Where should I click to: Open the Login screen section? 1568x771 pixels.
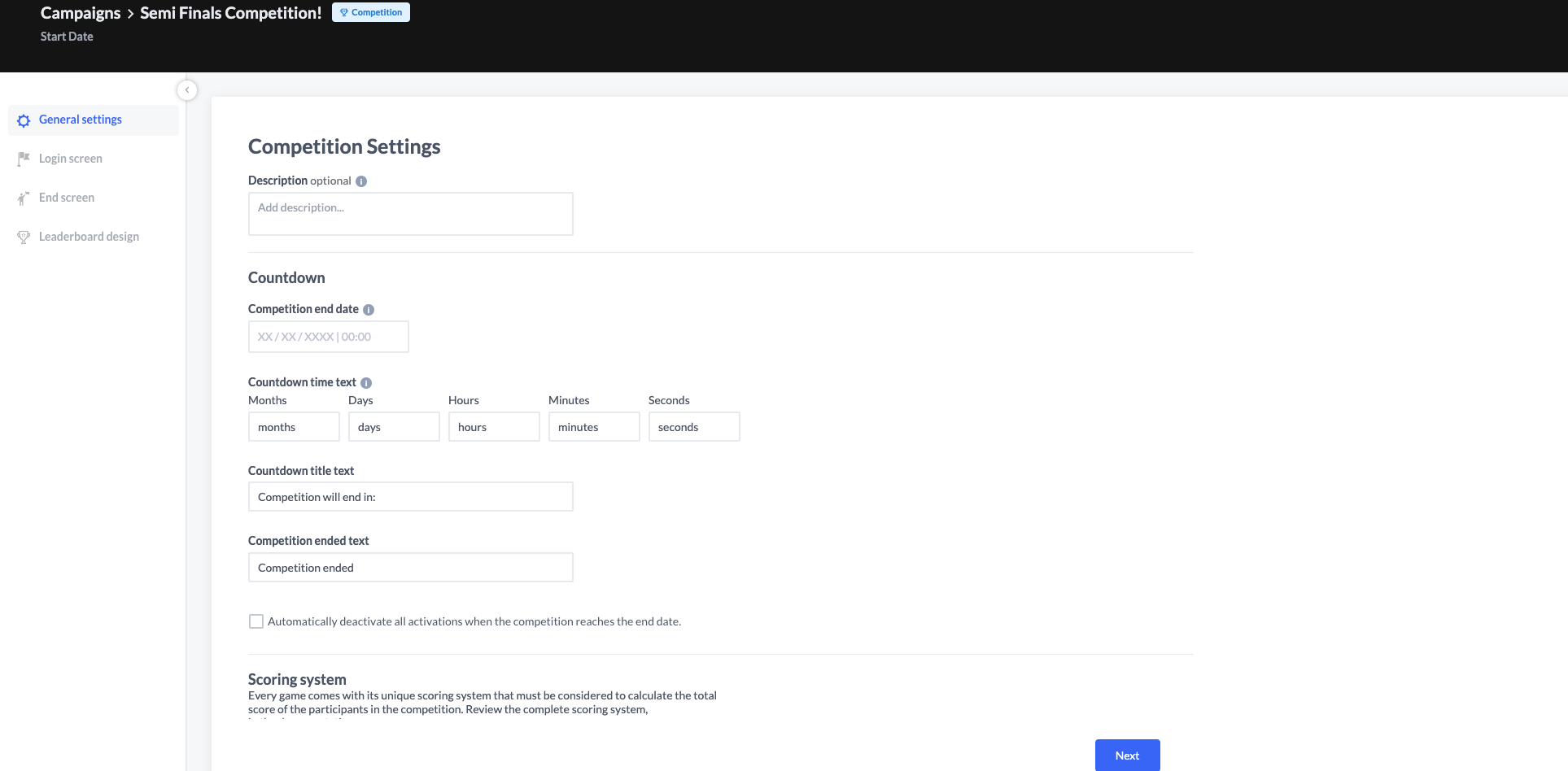click(x=71, y=159)
